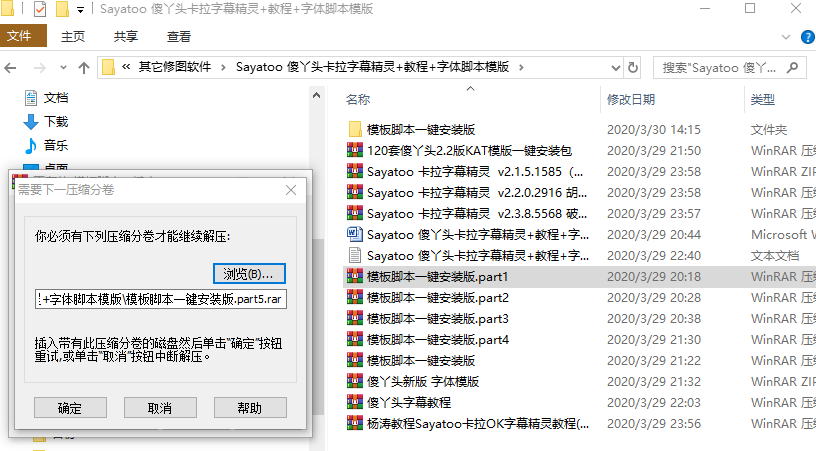Select Sayatoo v2.3.8.5568 archive icon
Image resolution: width=816 pixels, height=451 pixels.
click(x=355, y=213)
